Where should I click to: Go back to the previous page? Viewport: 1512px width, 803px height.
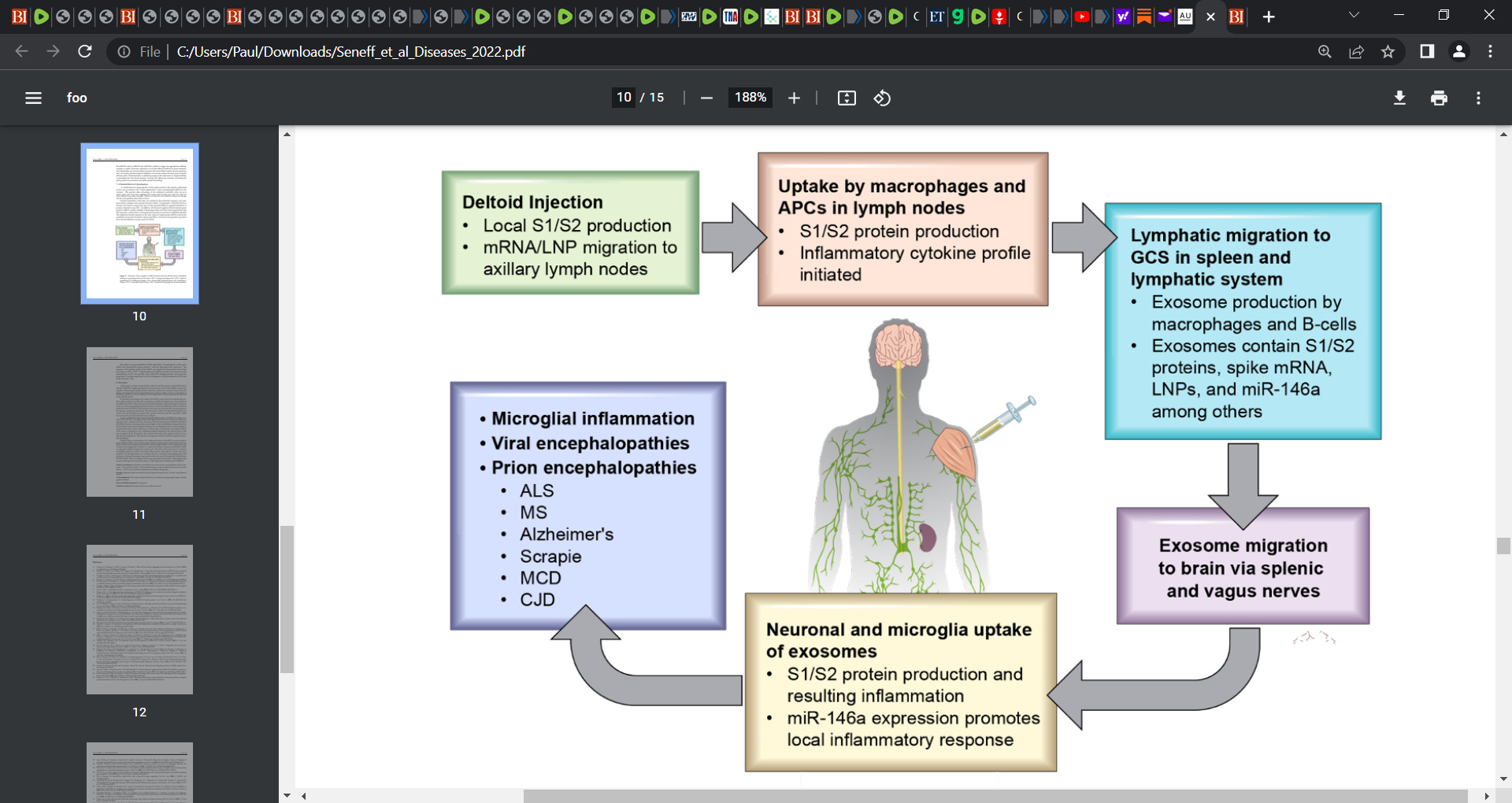click(x=21, y=51)
